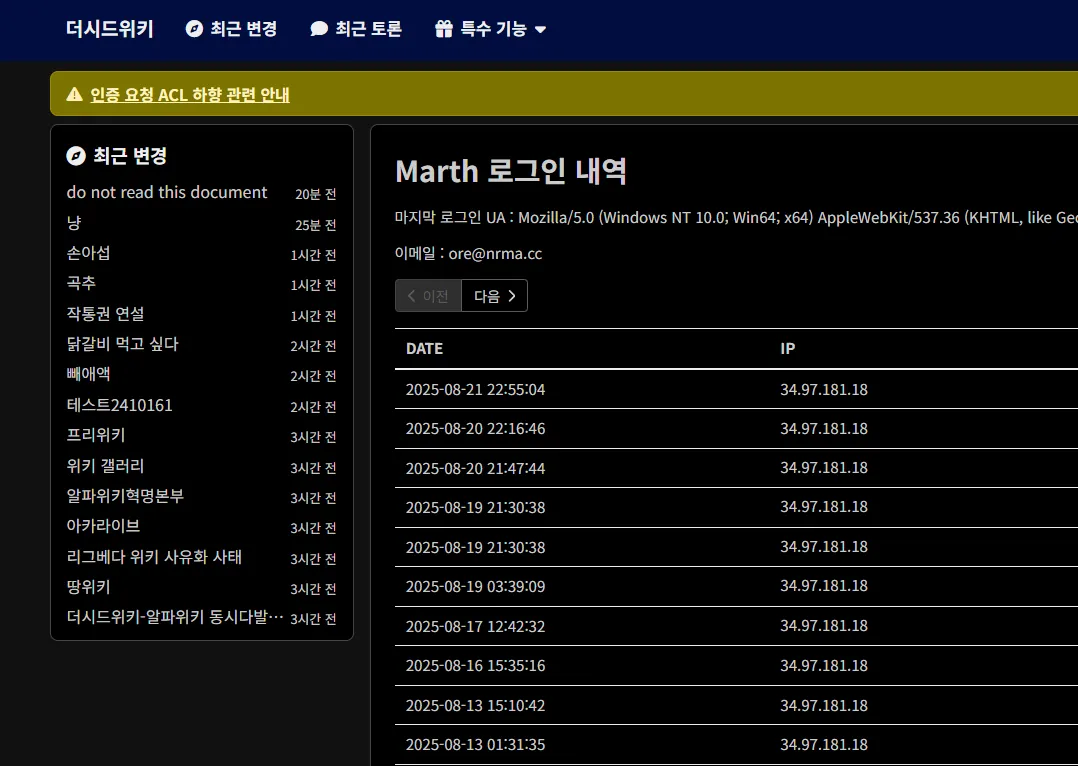Select the 2025-08-20 21:47:44 date cell
The width and height of the screenshot is (1078, 766).
(x=475, y=468)
